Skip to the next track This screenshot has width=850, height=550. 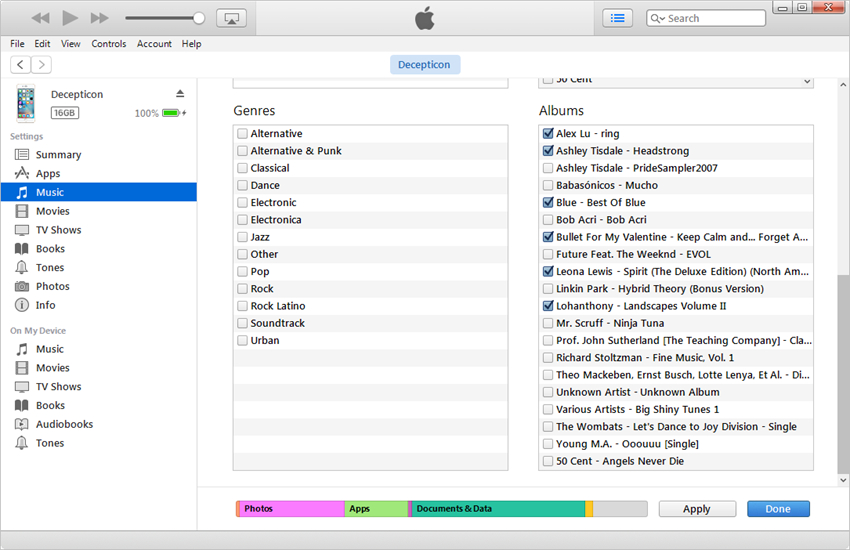click(99, 18)
